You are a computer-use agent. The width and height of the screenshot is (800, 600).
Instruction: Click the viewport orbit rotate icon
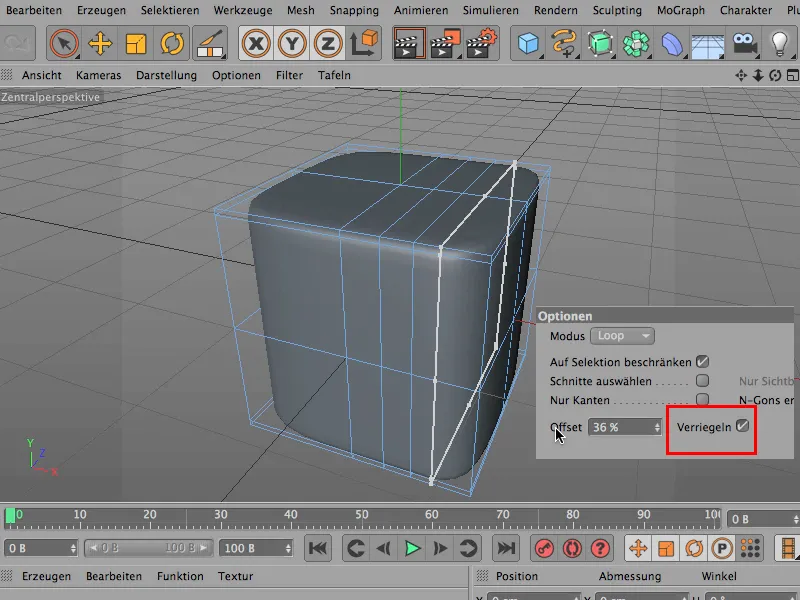tap(775, 76)
